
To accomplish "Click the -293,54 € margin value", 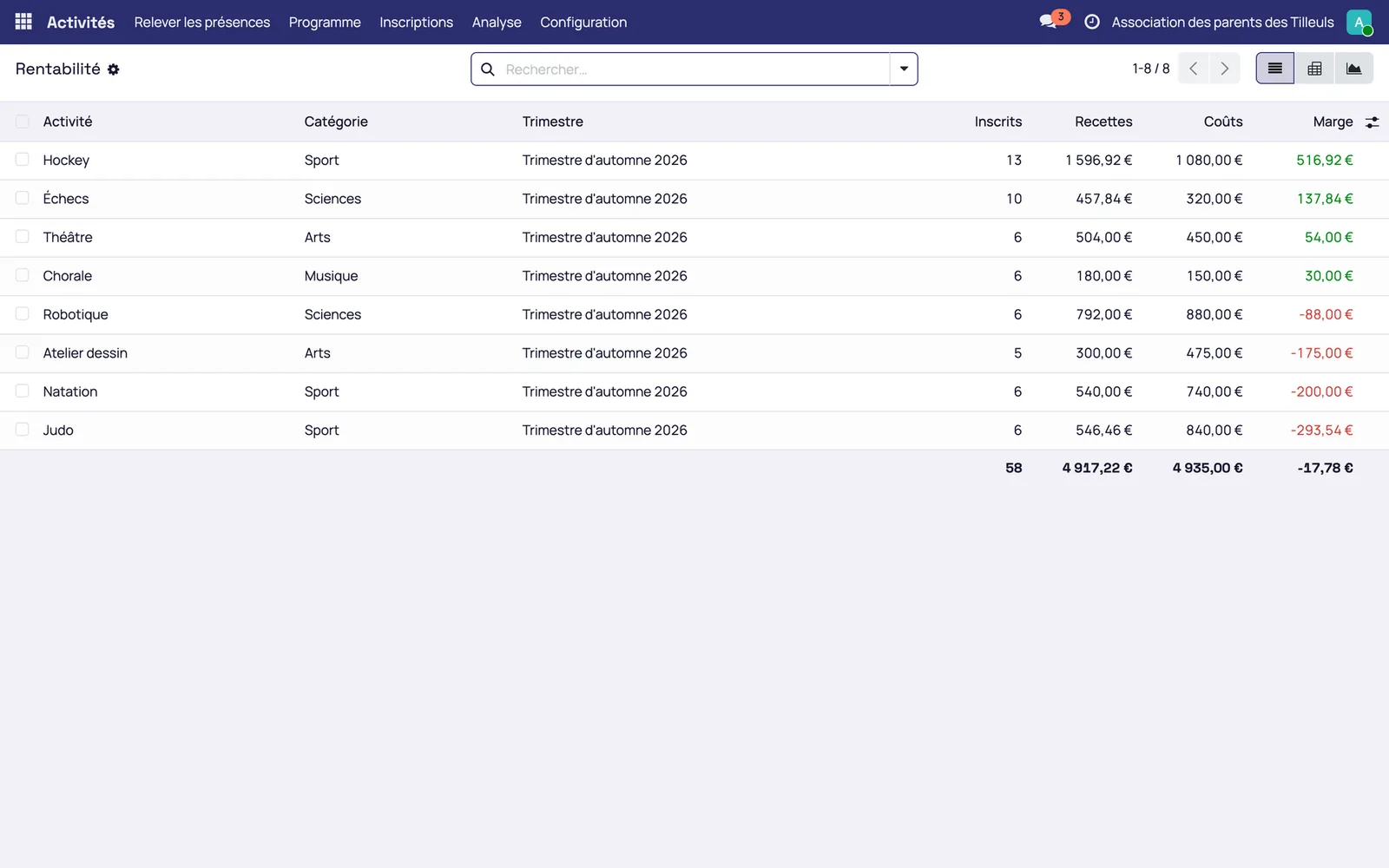I will click(1321, 430).
